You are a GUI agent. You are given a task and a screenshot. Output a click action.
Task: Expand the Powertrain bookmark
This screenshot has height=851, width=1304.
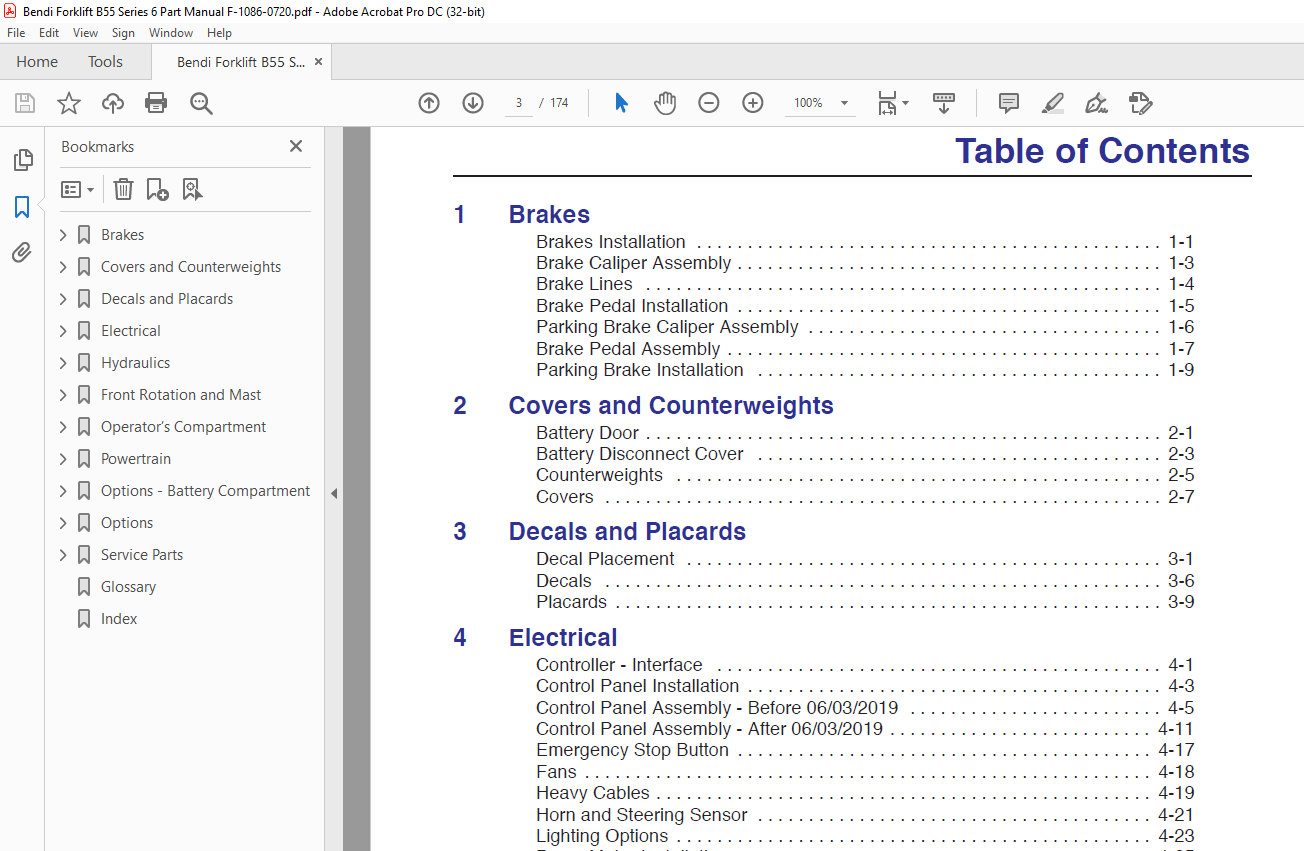coord(63,459)
